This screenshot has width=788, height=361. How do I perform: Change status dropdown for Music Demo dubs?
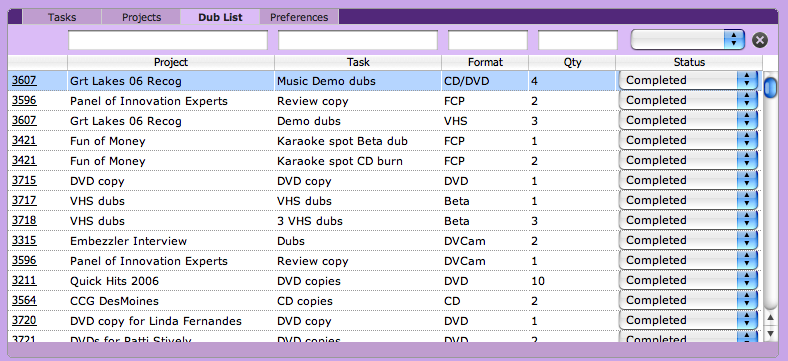tap(688, 80)
